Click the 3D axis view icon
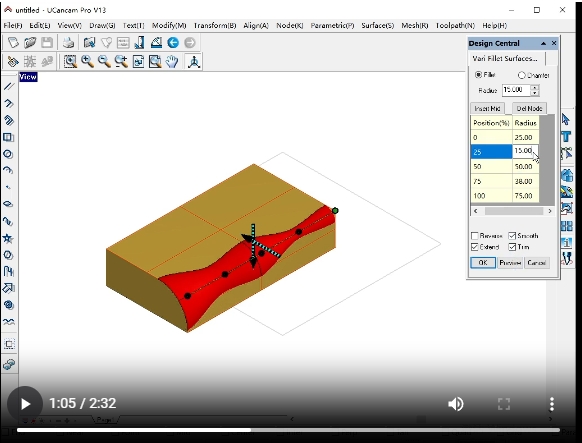 point(194,61)
